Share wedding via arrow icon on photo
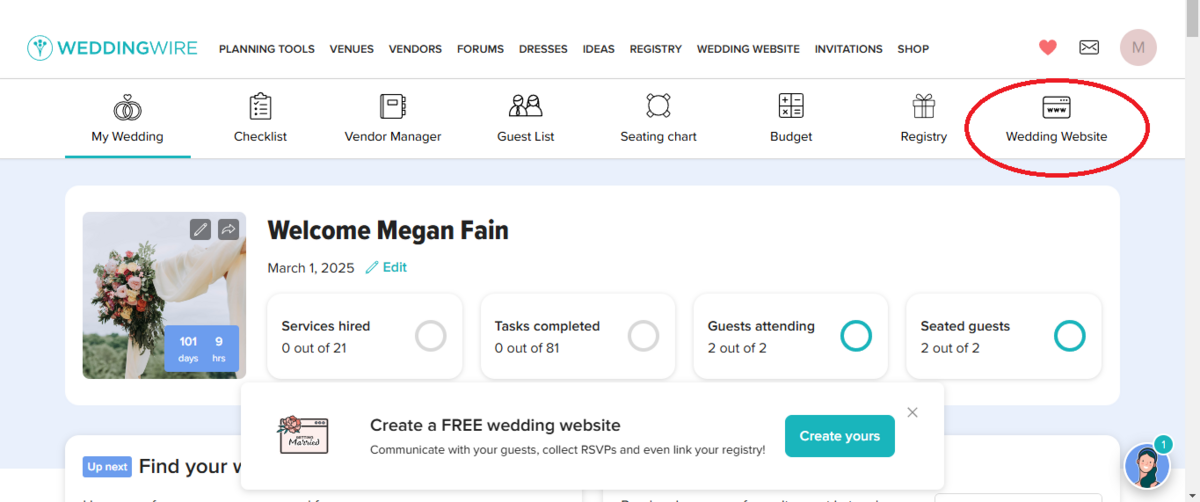The image size is (1200, 502). (x=228, y=229)
